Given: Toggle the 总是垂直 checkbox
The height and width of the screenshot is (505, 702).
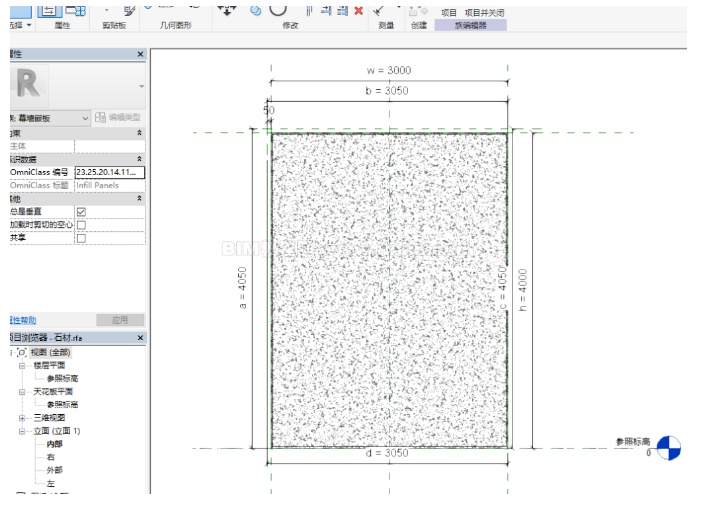Looking at the screenshot, I should click(81, 212).
